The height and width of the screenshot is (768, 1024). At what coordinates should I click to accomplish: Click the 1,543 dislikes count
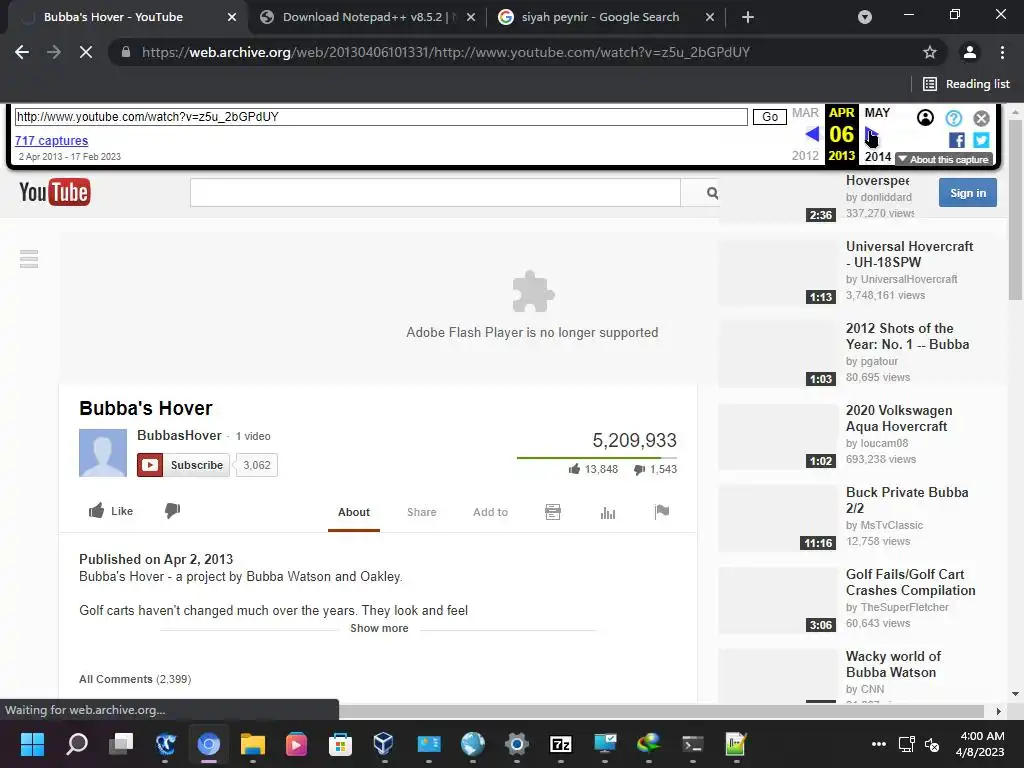tap(663, 469)
